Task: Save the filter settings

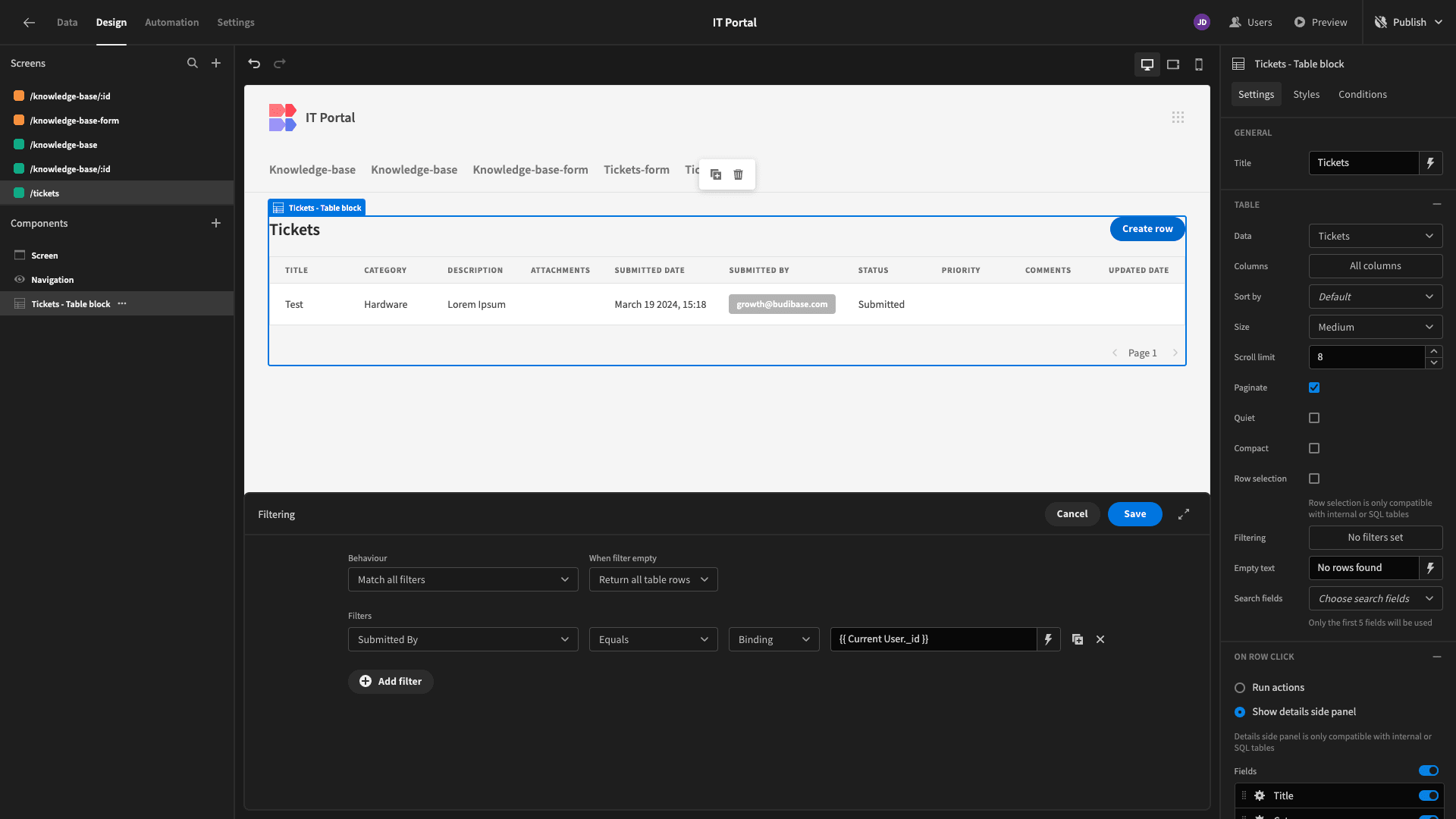Action: 1135,514
